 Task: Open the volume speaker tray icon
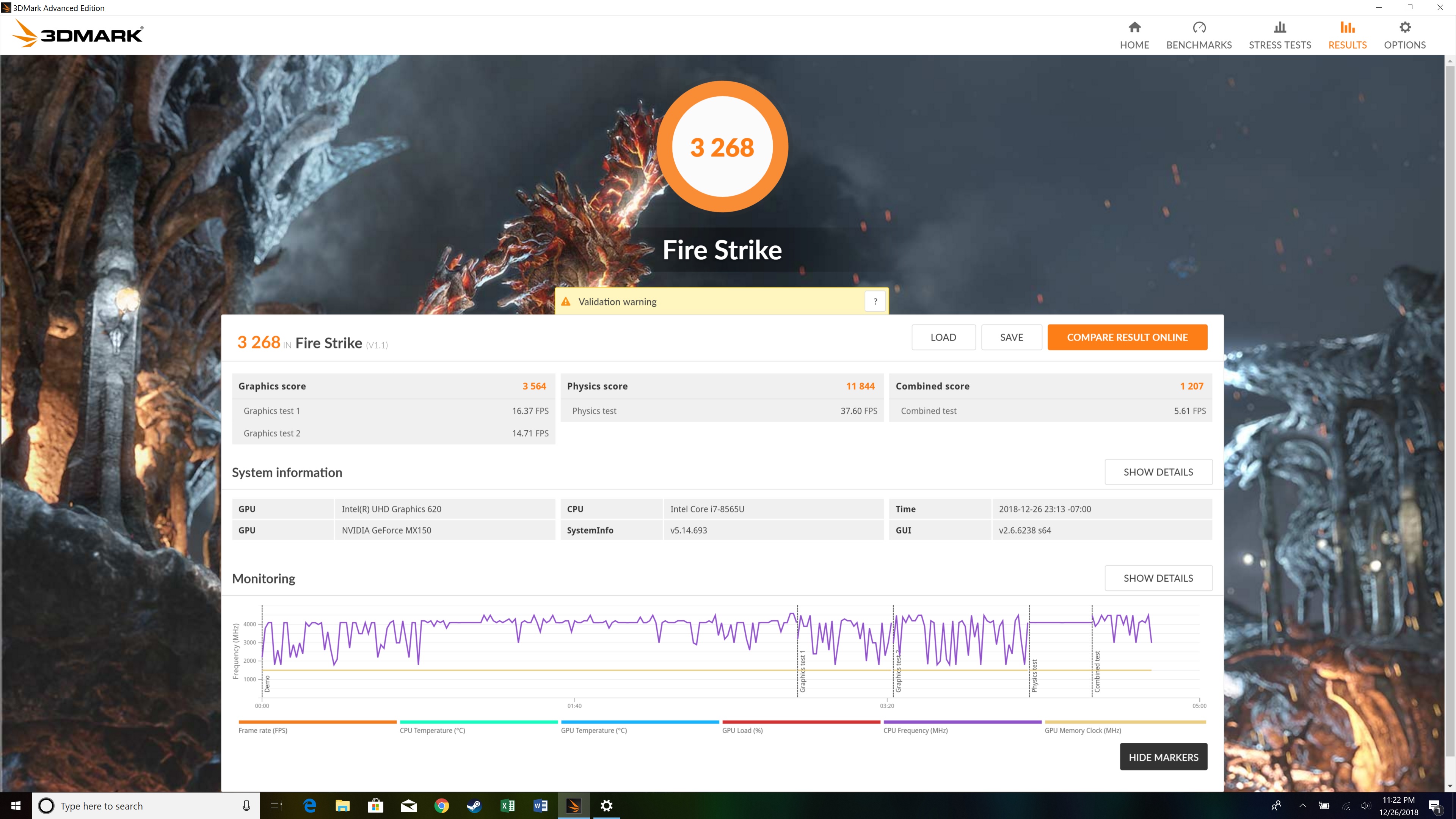(1365, 806)
